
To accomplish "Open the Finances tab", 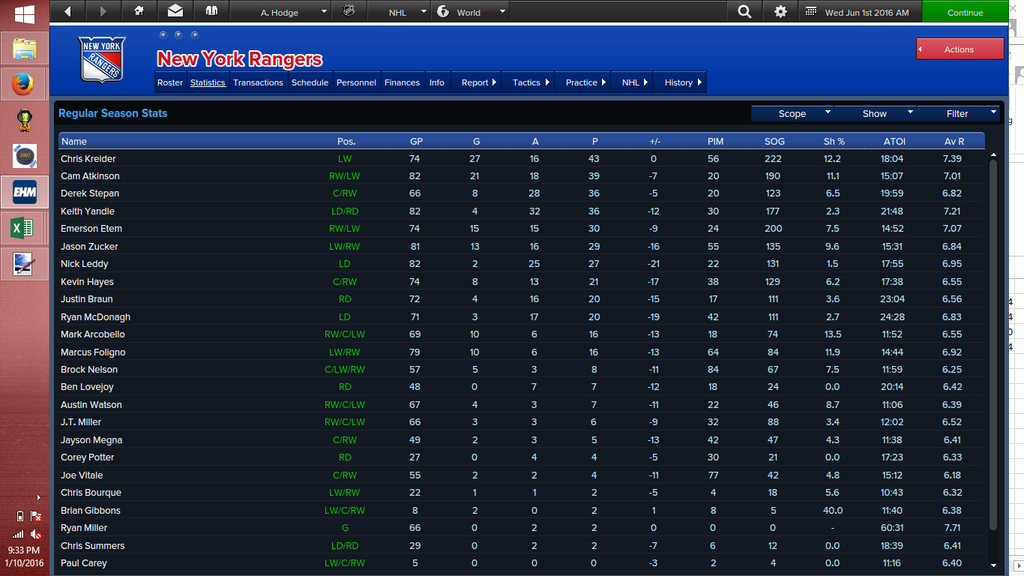I will [402, 82].
